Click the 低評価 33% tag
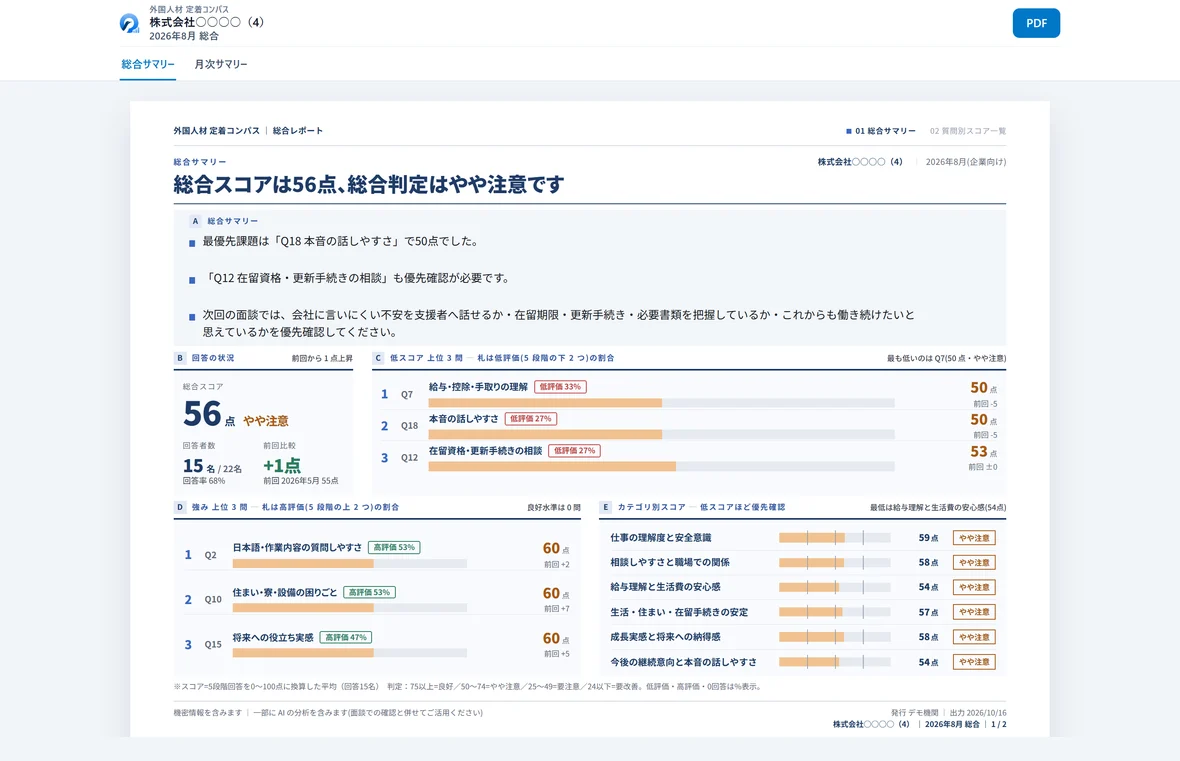 (560, 387)
